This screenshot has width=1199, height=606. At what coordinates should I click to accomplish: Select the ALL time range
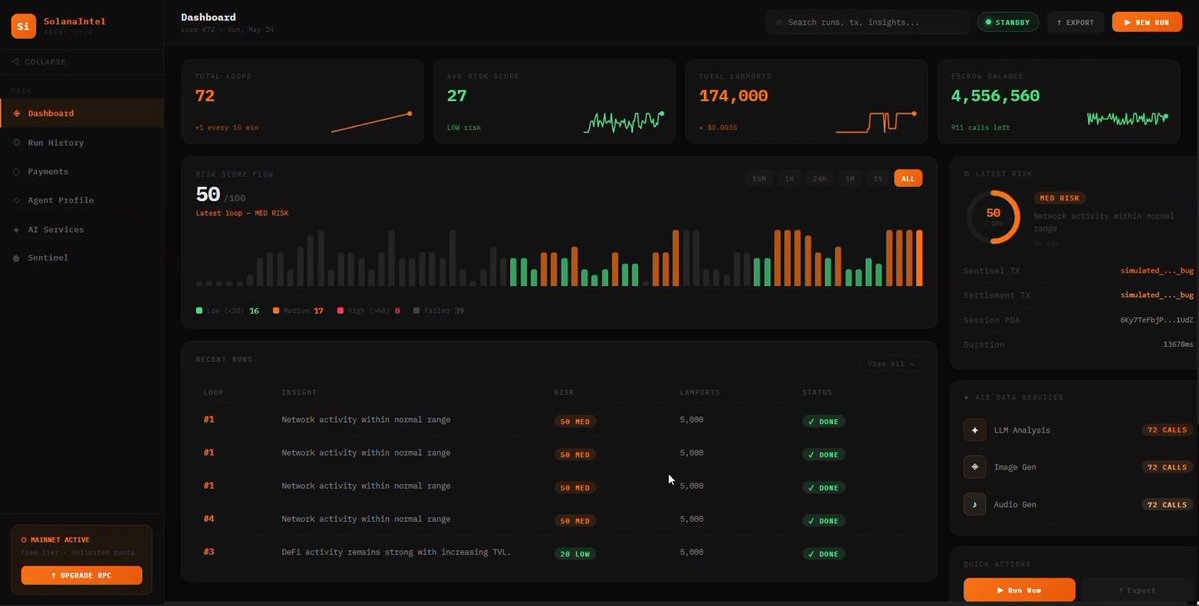point(908,179)
